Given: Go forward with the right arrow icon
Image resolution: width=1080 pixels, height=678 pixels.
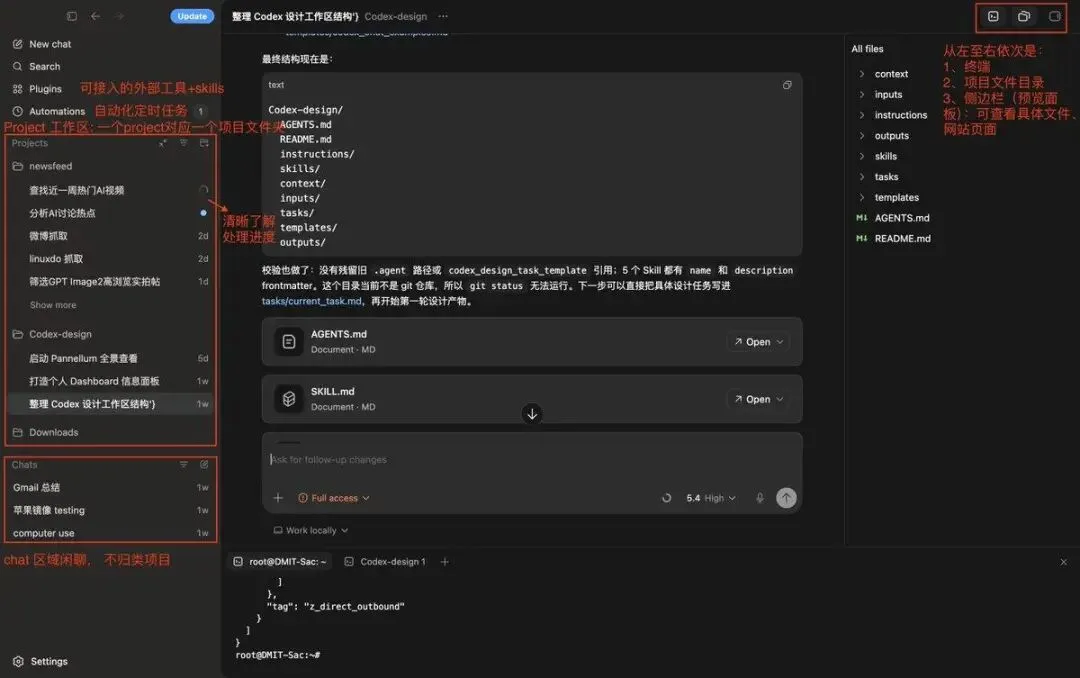Looking at the screenshot, I should point(120,16).
